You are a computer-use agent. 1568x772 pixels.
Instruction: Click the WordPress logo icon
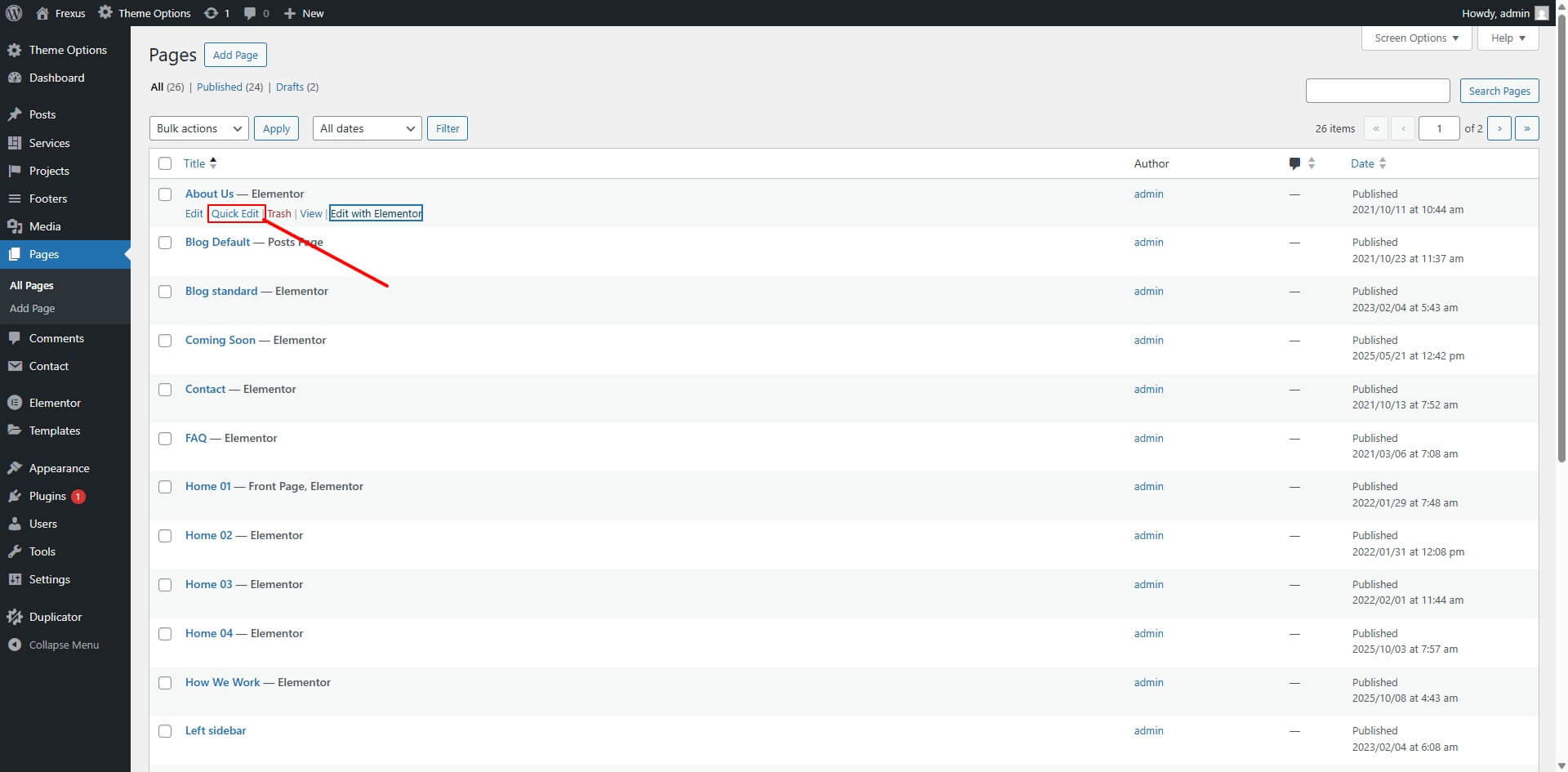(14, 13)
